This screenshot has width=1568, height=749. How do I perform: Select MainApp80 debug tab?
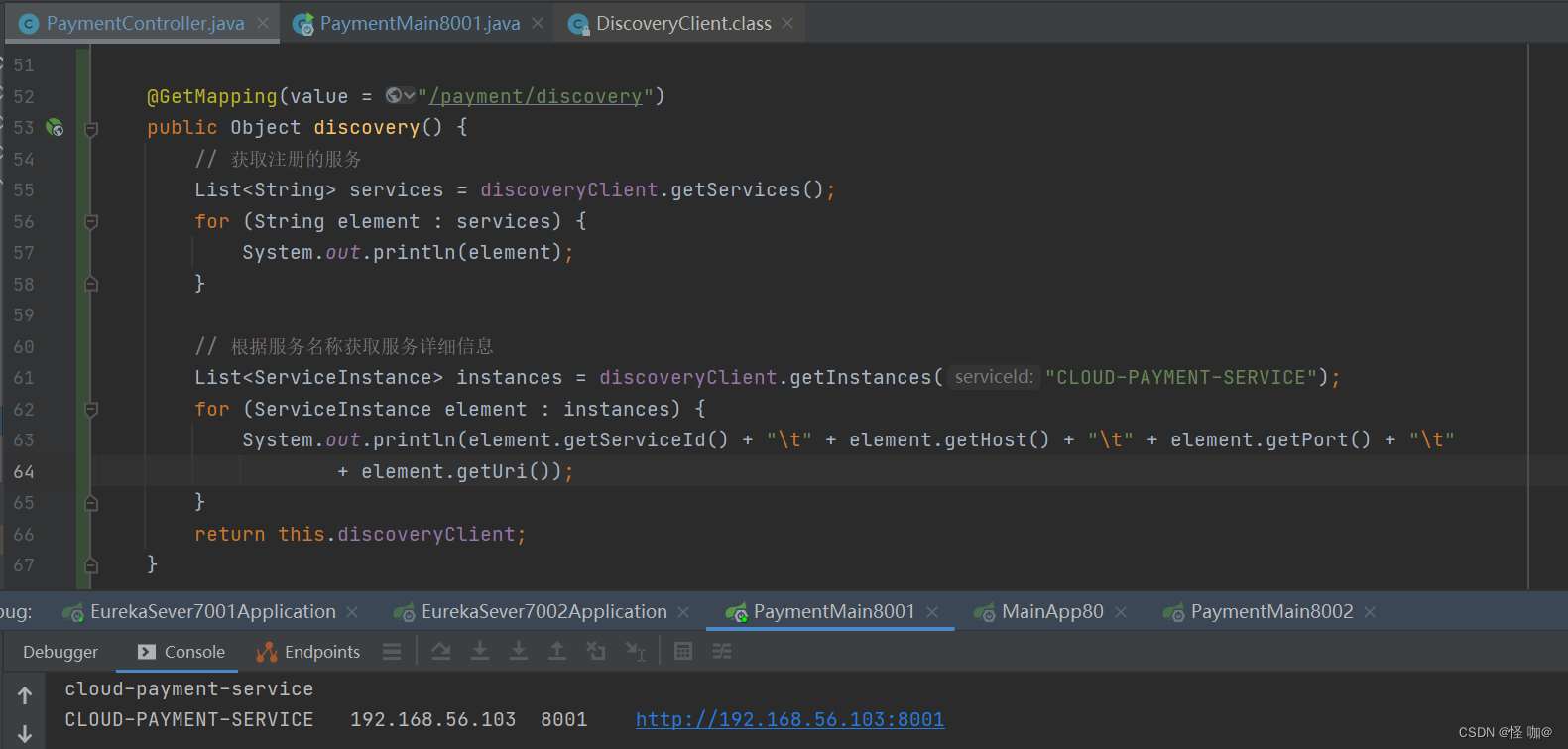tap(1052, 612)
